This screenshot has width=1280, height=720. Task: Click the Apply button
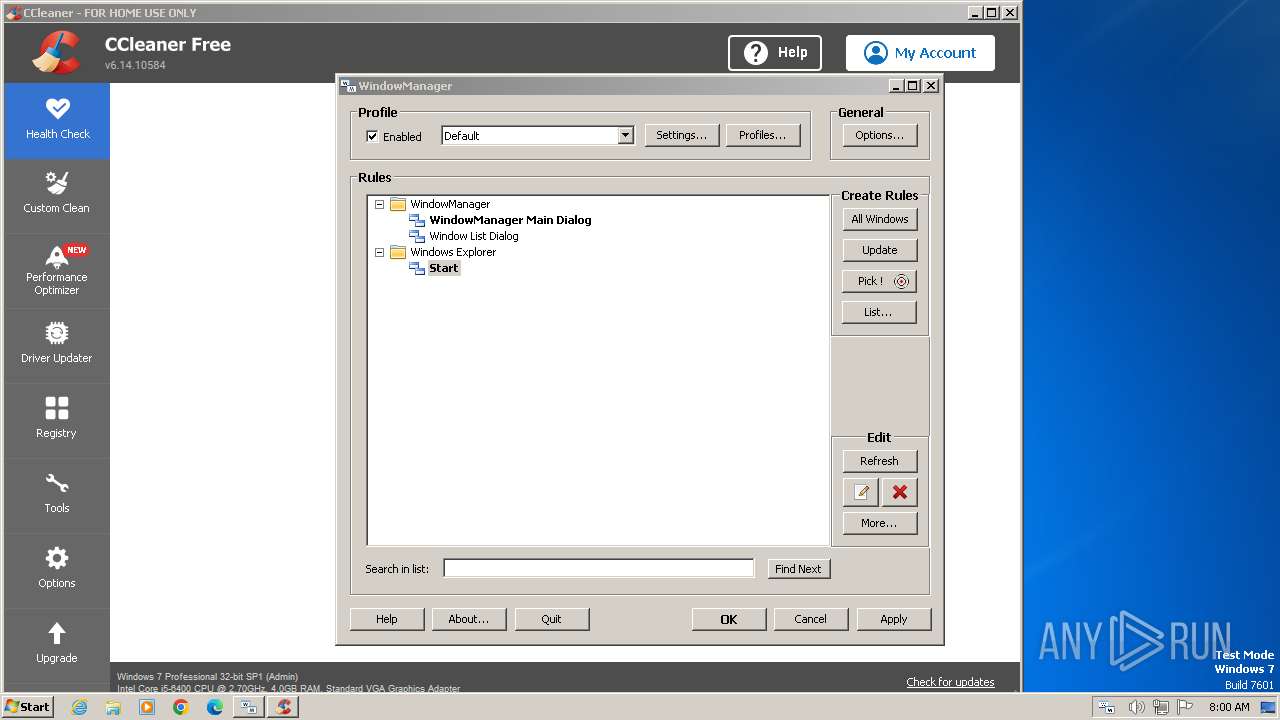[894, 619]
